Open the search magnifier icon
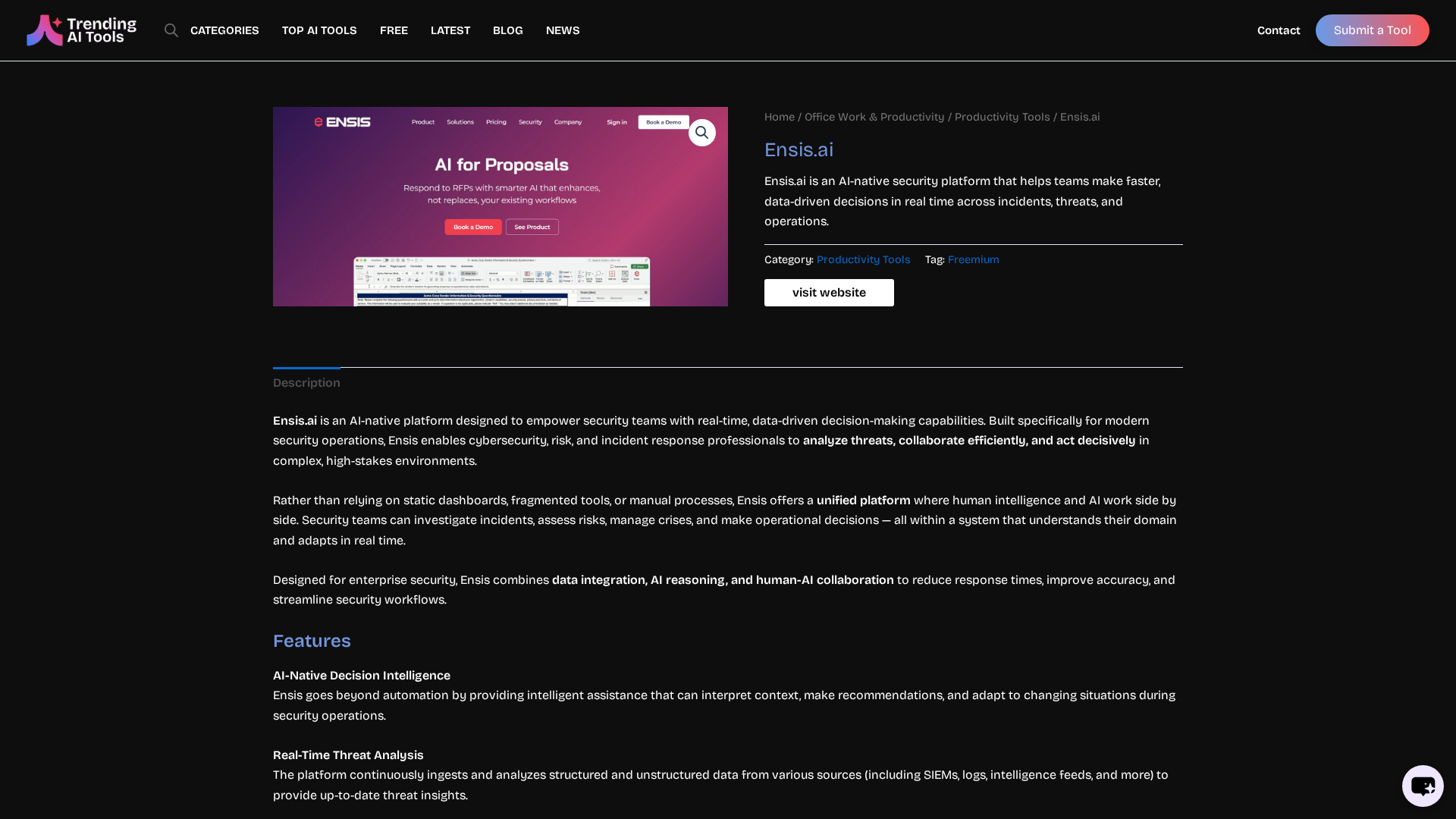 click(171, 30)
